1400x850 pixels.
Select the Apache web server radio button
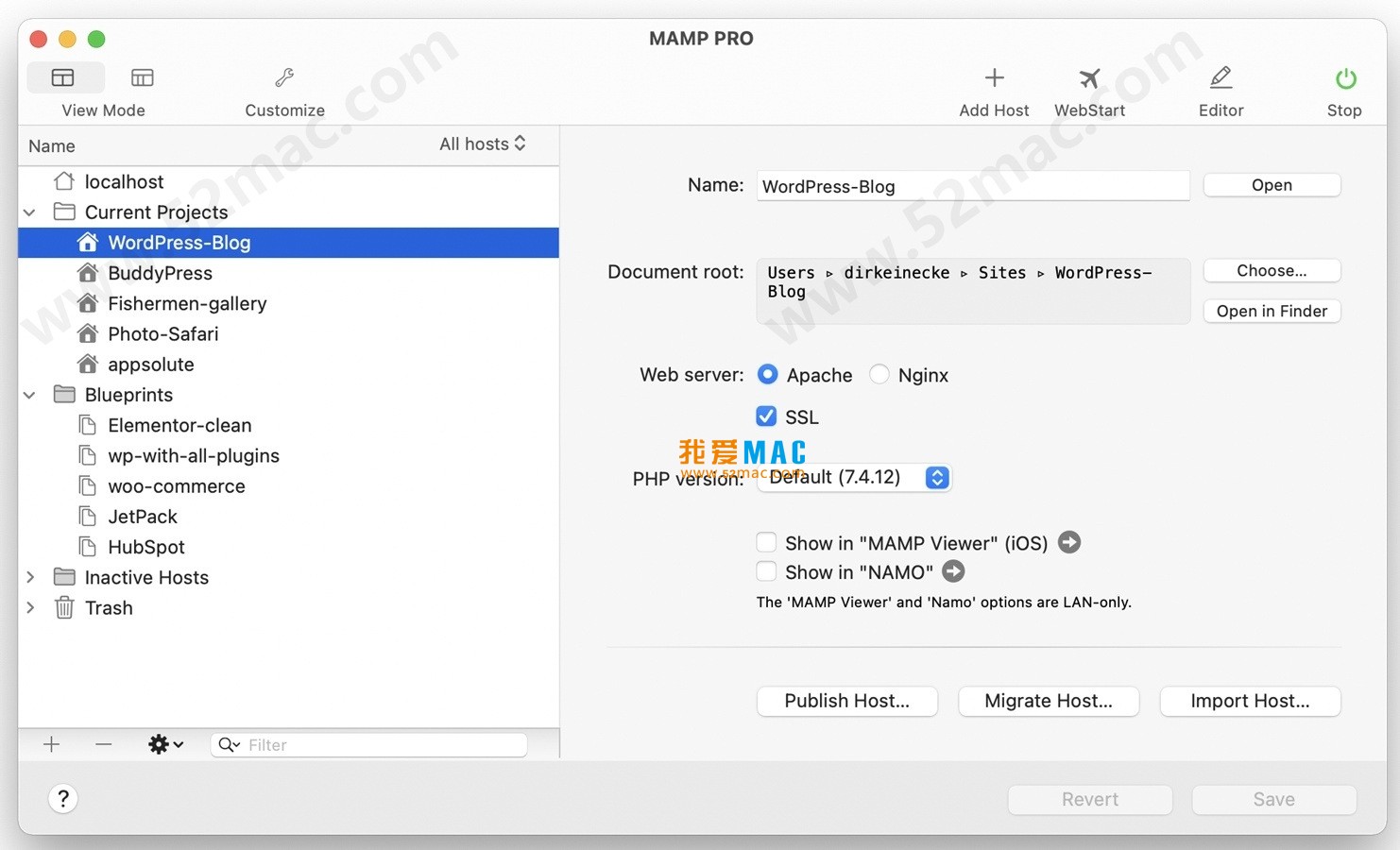coord(768,374)
